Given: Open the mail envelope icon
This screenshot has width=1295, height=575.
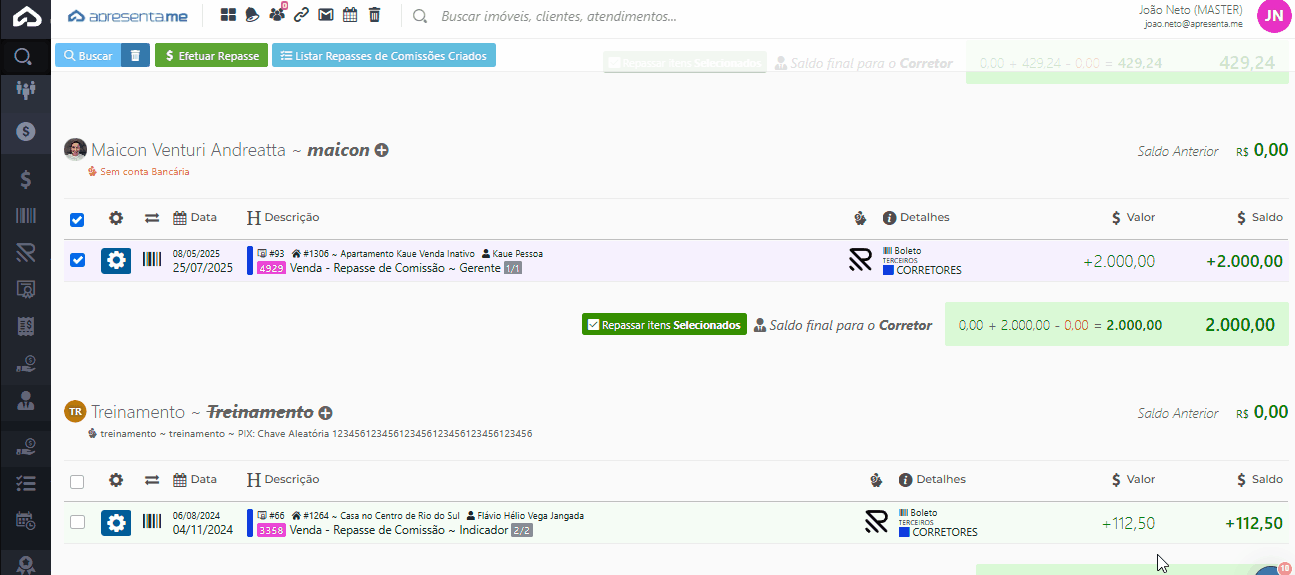Looking at the screenshot, I should tap(325, 15).
